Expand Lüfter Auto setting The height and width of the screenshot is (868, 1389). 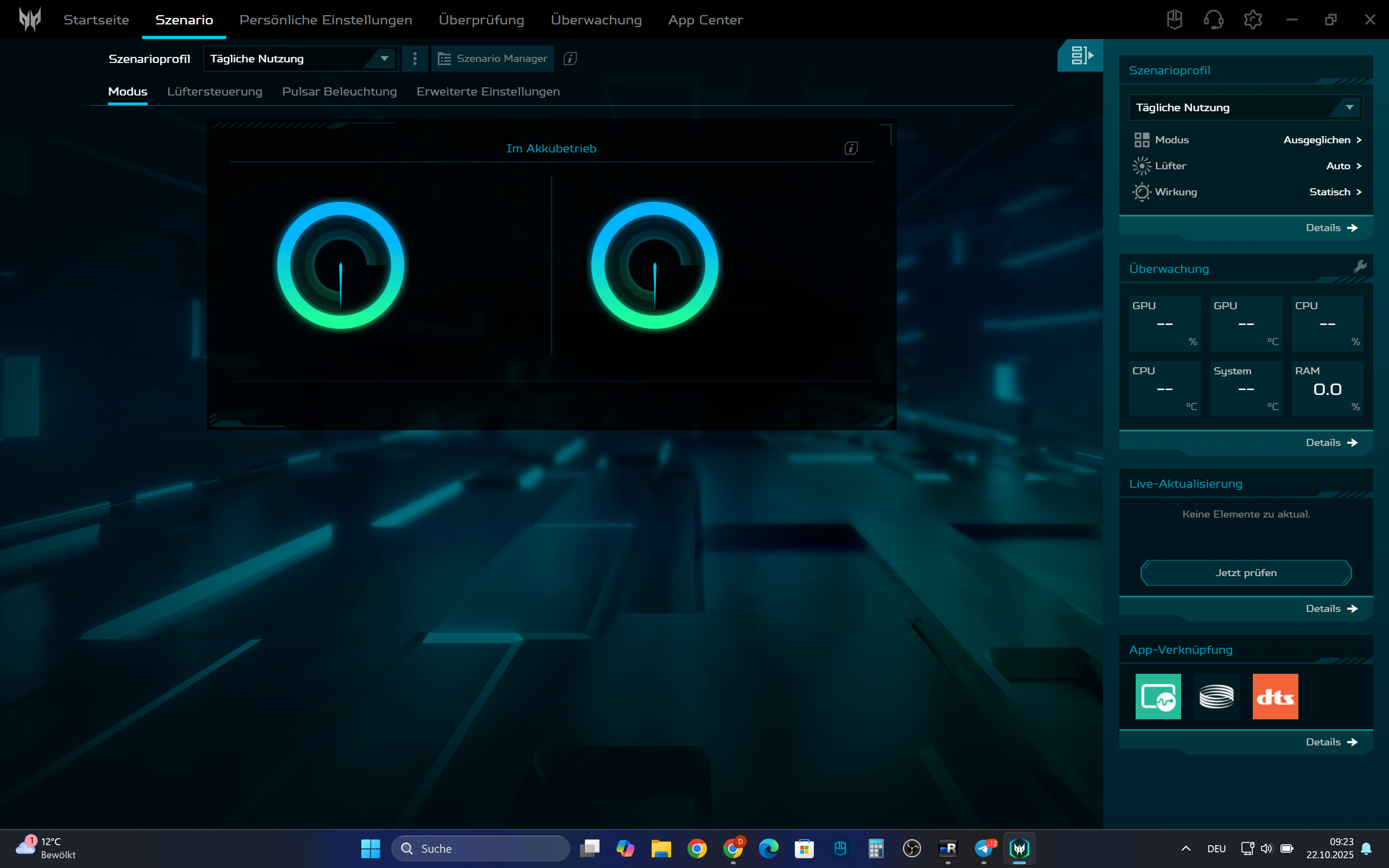(x=1343, y=166)
